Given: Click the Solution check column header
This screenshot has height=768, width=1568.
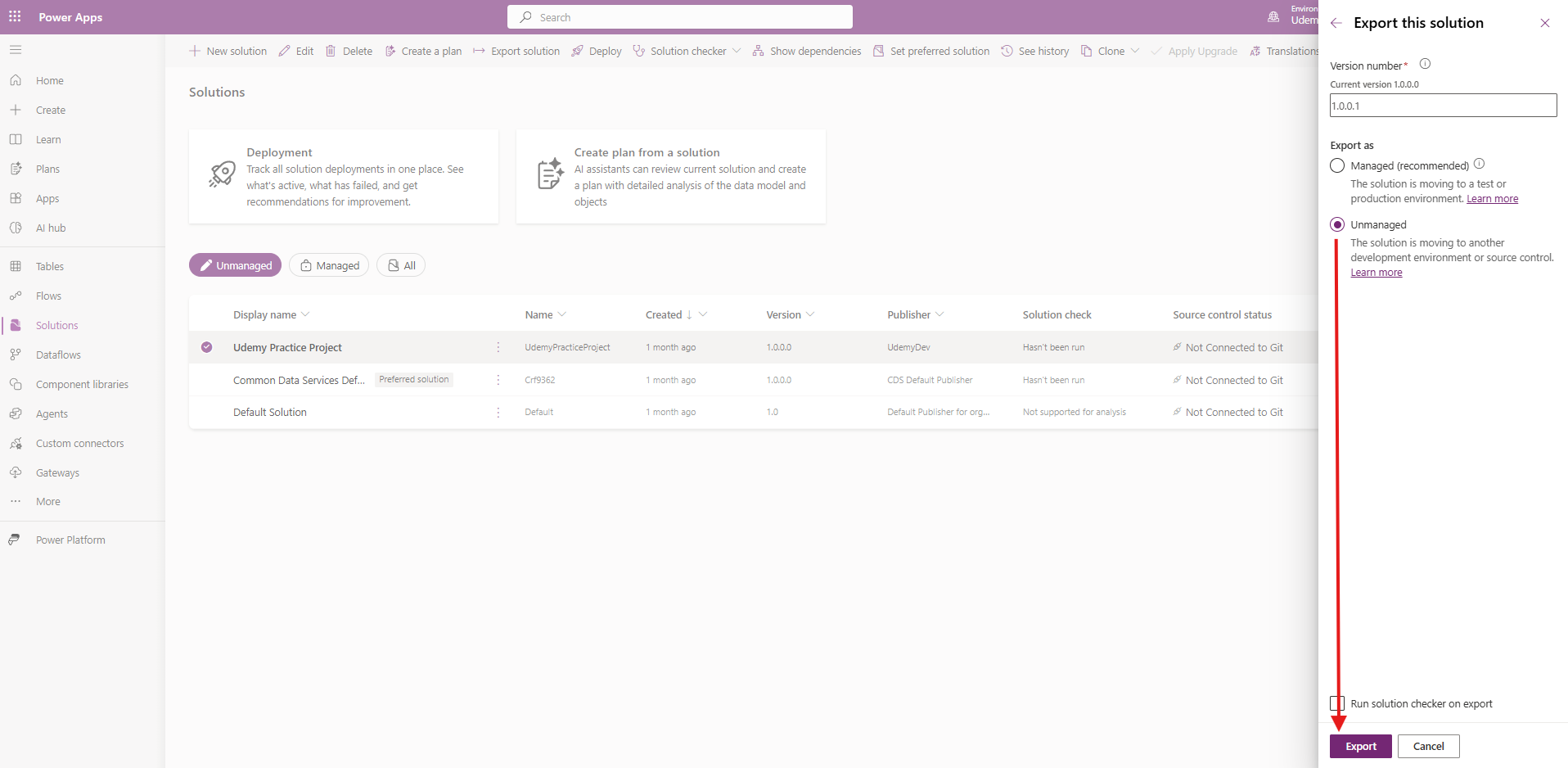Looking at the screenshot, I should click(1057, 314).
